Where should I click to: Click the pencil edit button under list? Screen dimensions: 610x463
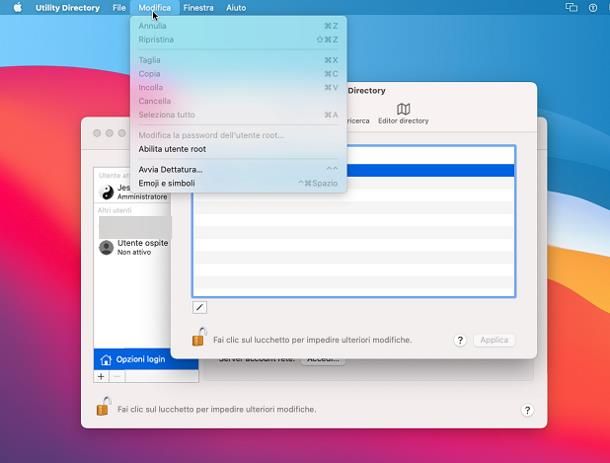pos(200,307)
